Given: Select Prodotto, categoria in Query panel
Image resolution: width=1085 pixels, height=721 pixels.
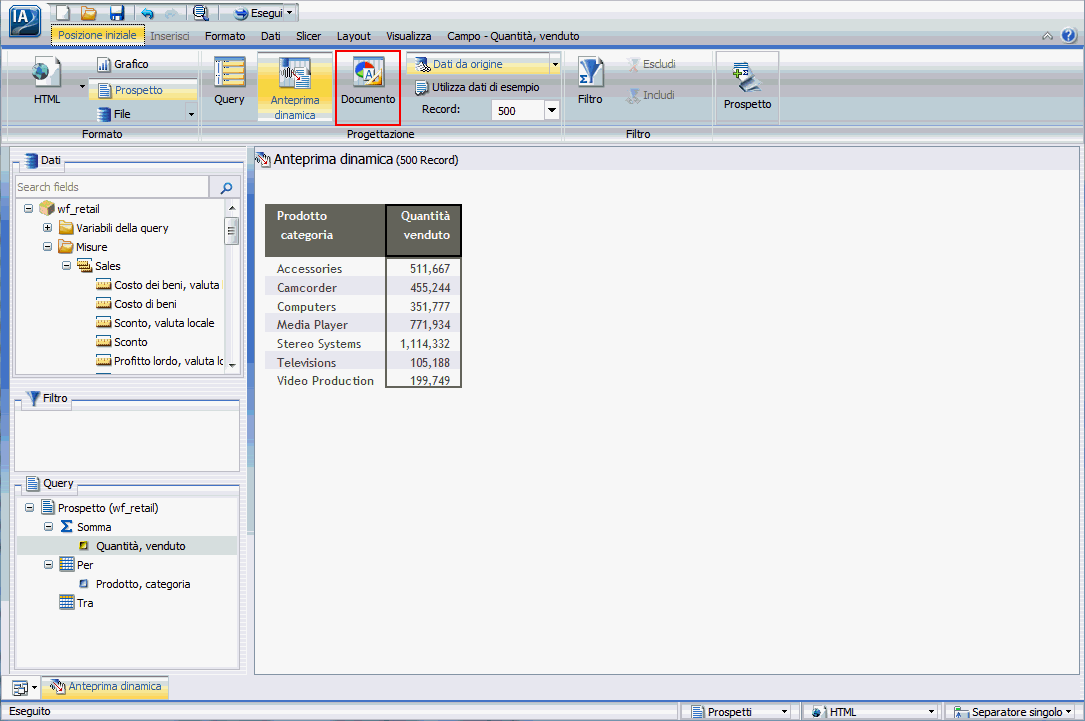Looking at the screenshot, I should [135, 584].
